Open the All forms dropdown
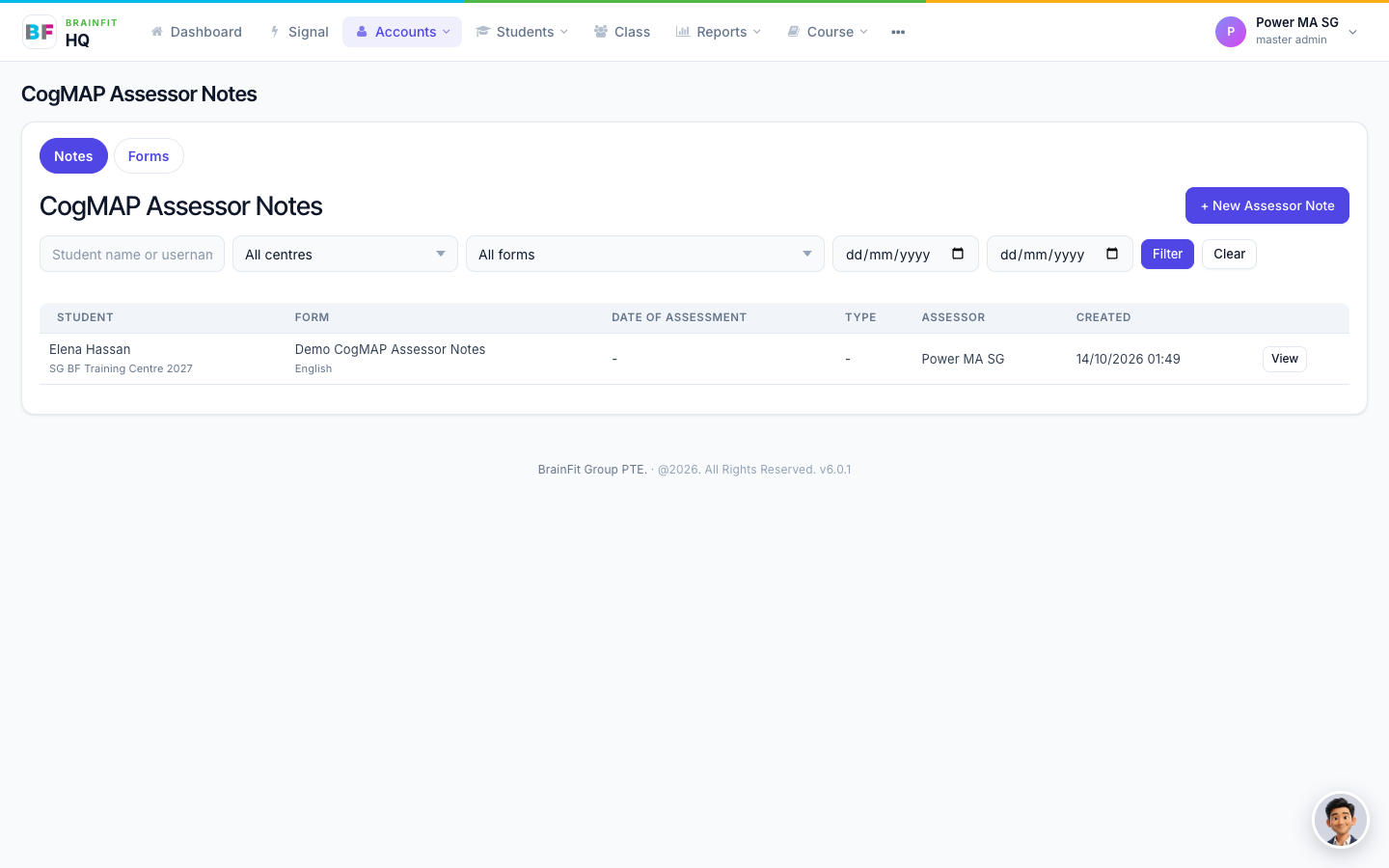This screenshot has width=1389, height=868. point(645,254)
